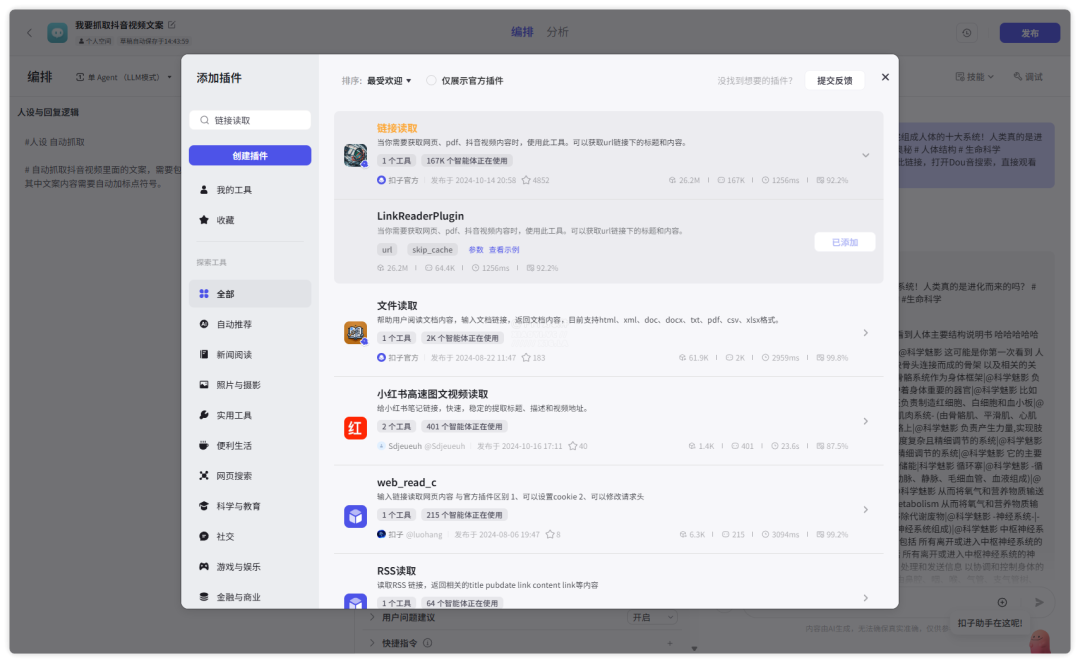Click the 网页搜索 category icon
This screenshot has height=663, width=1080.
(x=204, y=476)
